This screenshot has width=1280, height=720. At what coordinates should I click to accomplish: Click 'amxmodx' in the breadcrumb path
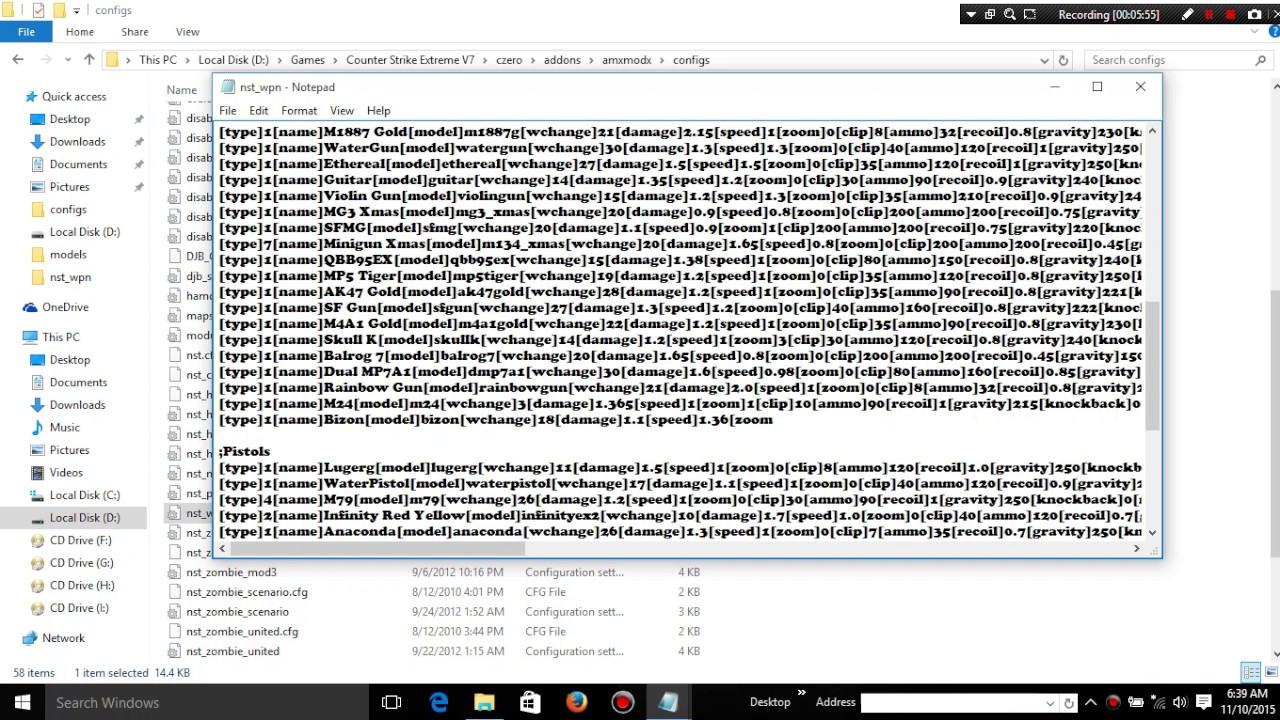(626, 60)
